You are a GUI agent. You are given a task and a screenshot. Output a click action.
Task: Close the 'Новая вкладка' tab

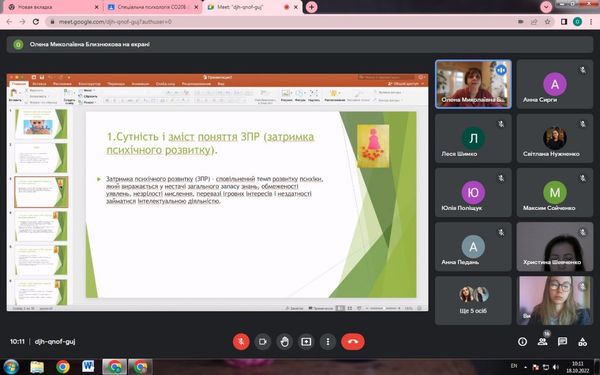[x=96, y=7]
